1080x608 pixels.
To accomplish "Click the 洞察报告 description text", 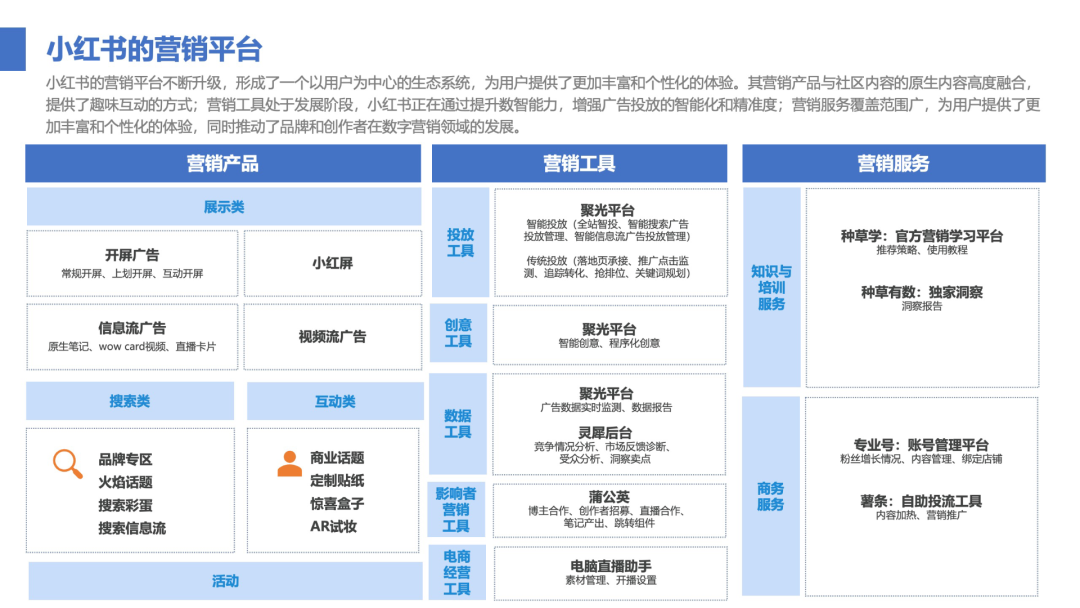I will (922, 306).
